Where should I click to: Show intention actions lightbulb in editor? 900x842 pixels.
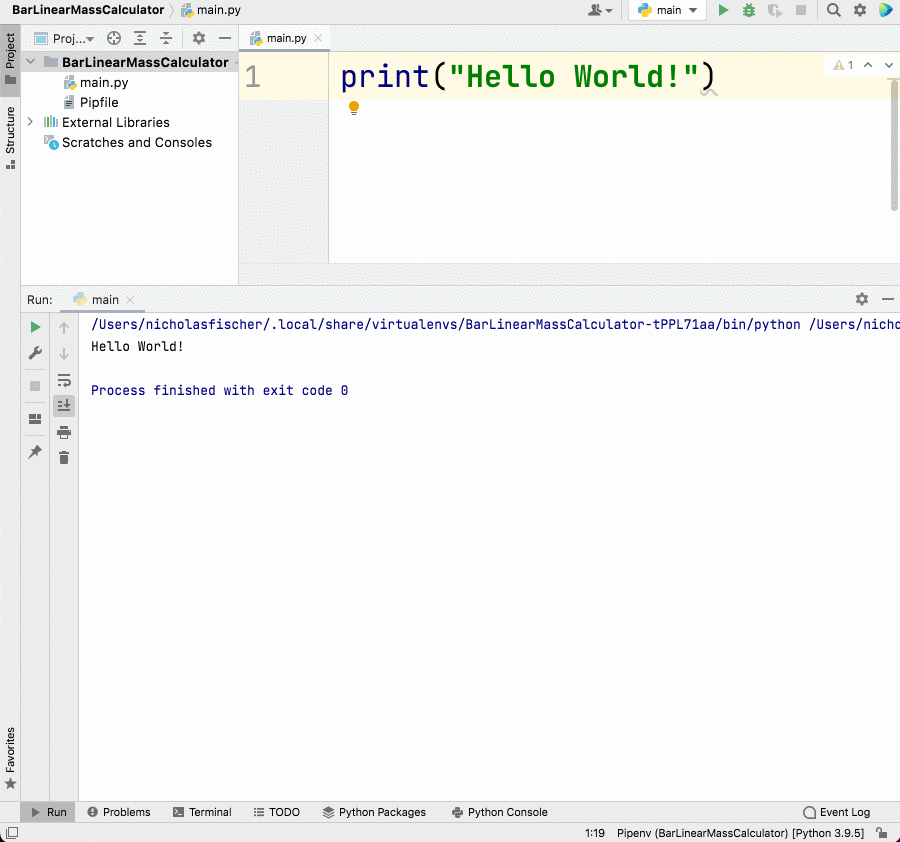pos(354,108)
